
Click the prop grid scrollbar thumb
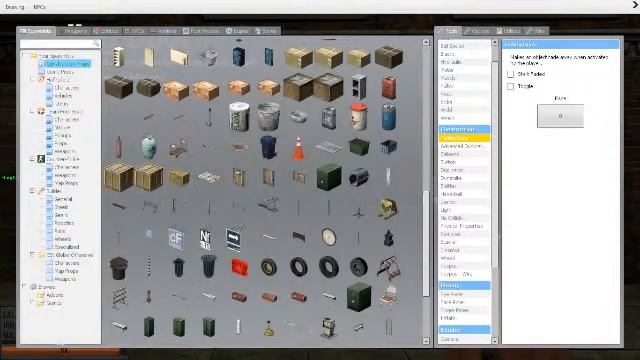(426, 243)
